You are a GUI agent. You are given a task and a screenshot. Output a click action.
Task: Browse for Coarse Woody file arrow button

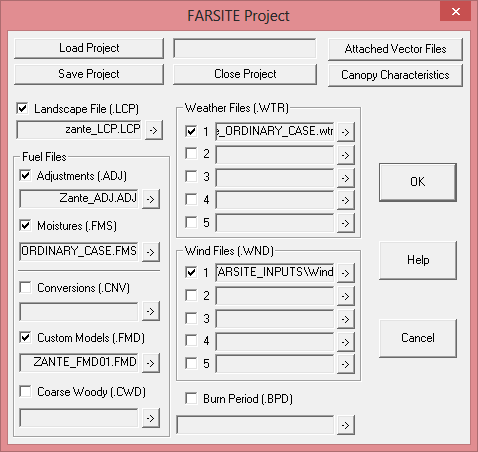151,418
